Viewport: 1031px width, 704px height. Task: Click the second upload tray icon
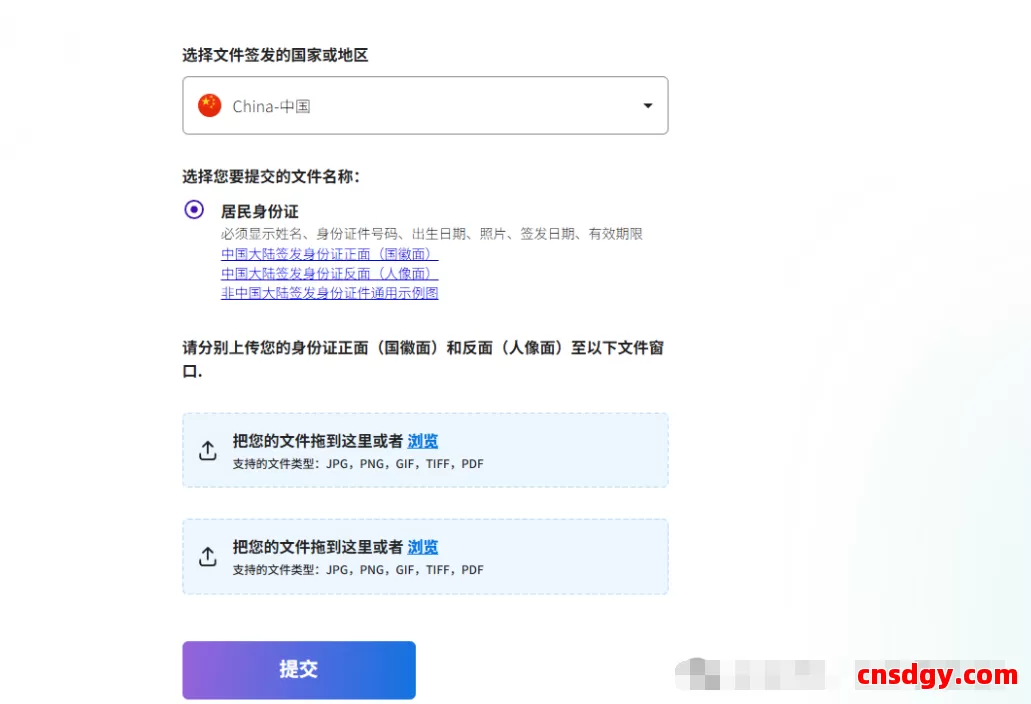pos(207,556)
